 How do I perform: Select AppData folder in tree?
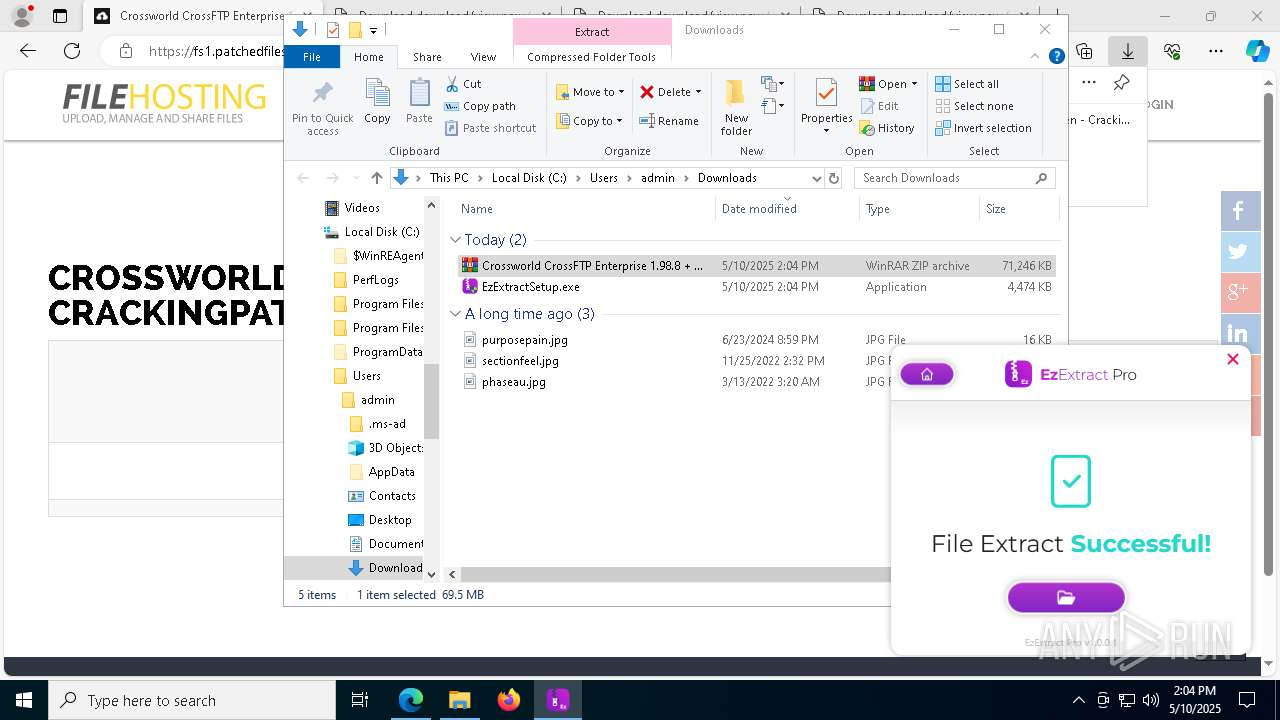point(391,472)
